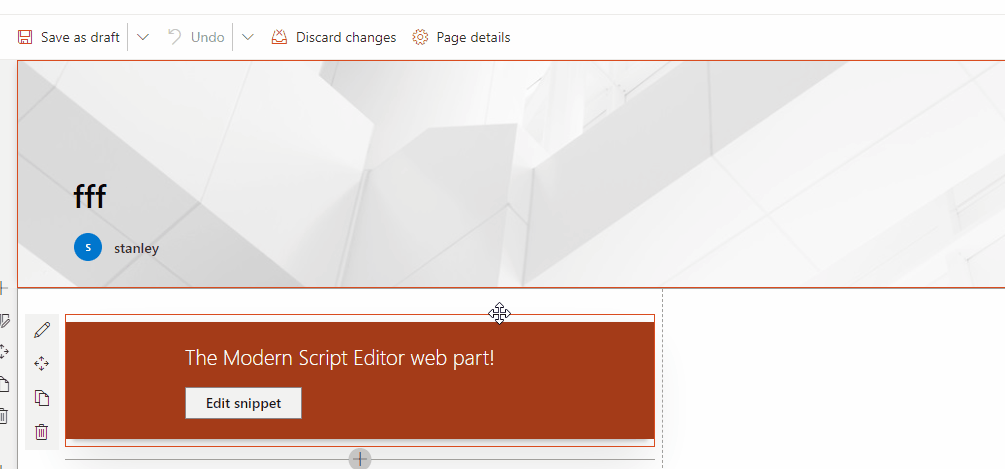Image resolution: width=1005 pixels, height=469 pixels.
Task: Click the Undo arrow icon
Action: click(174, 37)
